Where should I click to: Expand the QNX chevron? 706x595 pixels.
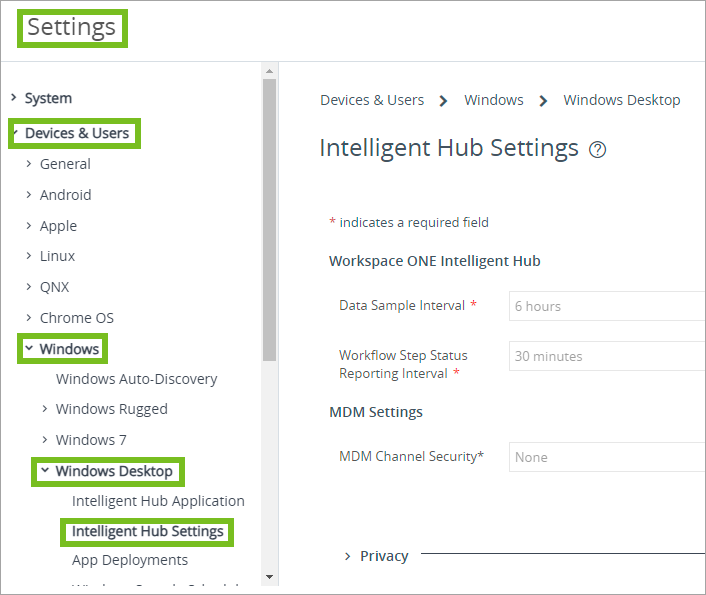pos(29,286)
